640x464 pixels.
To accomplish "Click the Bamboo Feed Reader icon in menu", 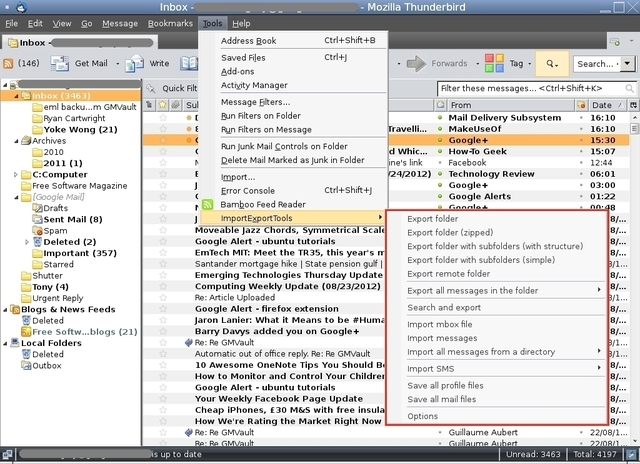I will 208,204.
